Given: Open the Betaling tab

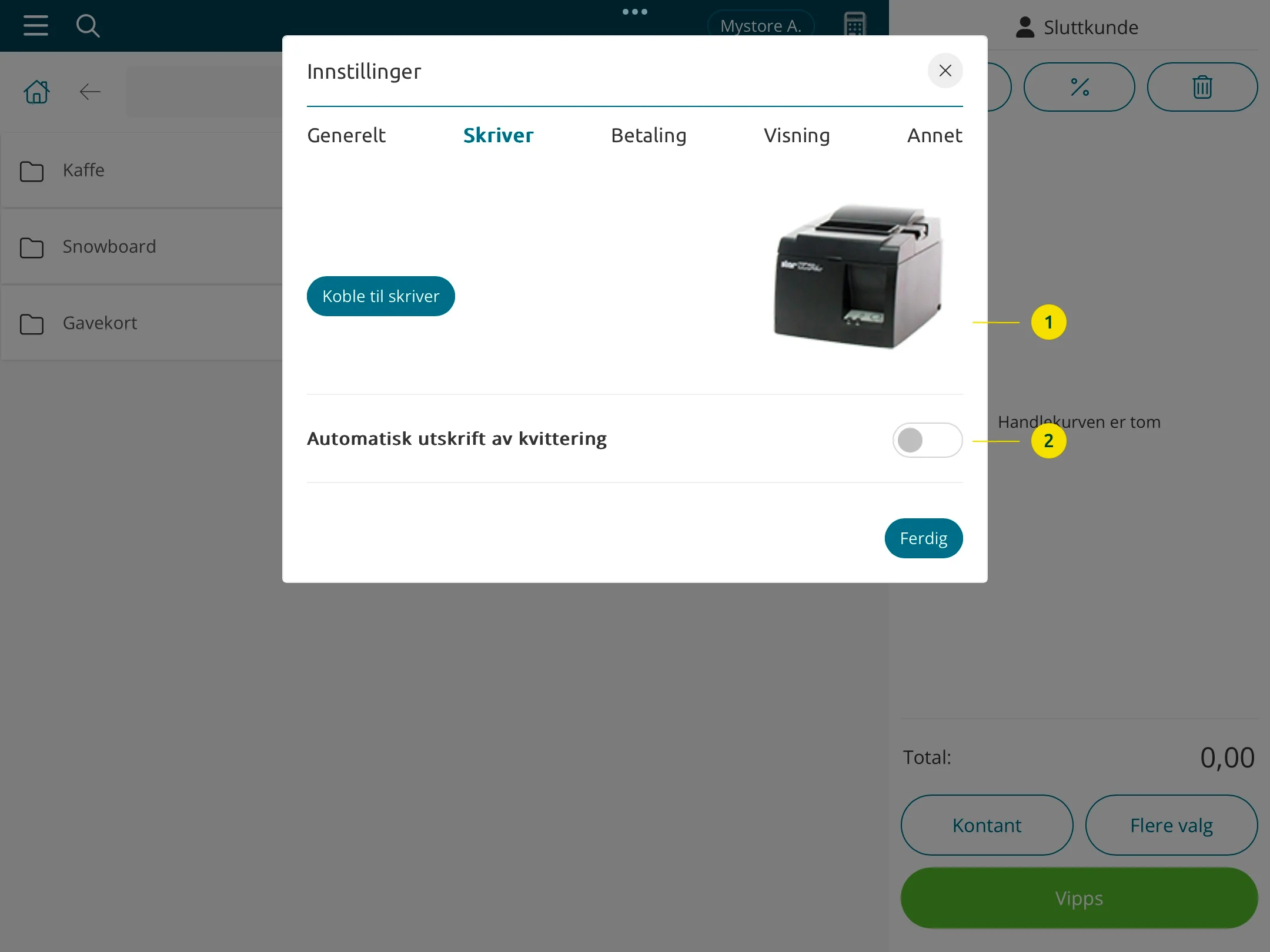Looking at the screenshot, I should [x=649, y=136].
